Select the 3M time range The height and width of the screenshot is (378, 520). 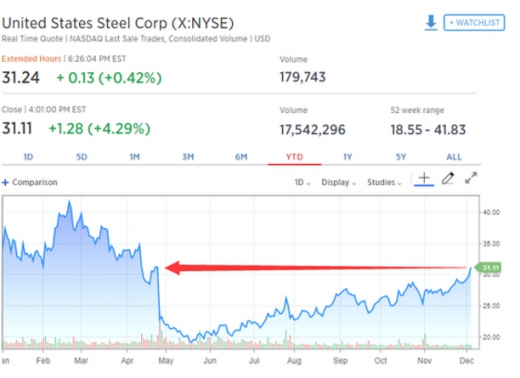click(x=188, y=157)
